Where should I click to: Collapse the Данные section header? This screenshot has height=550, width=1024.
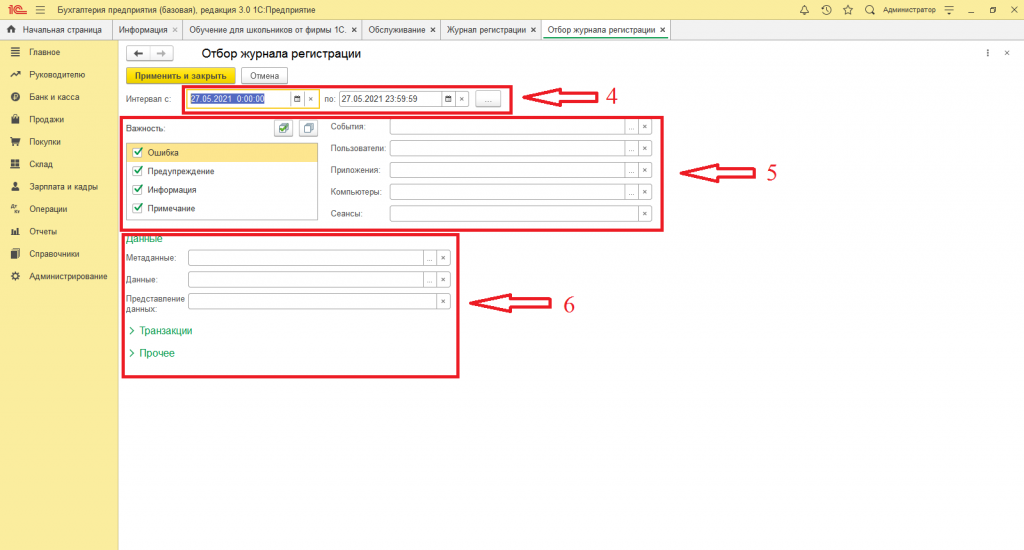(x=144, y=239)
